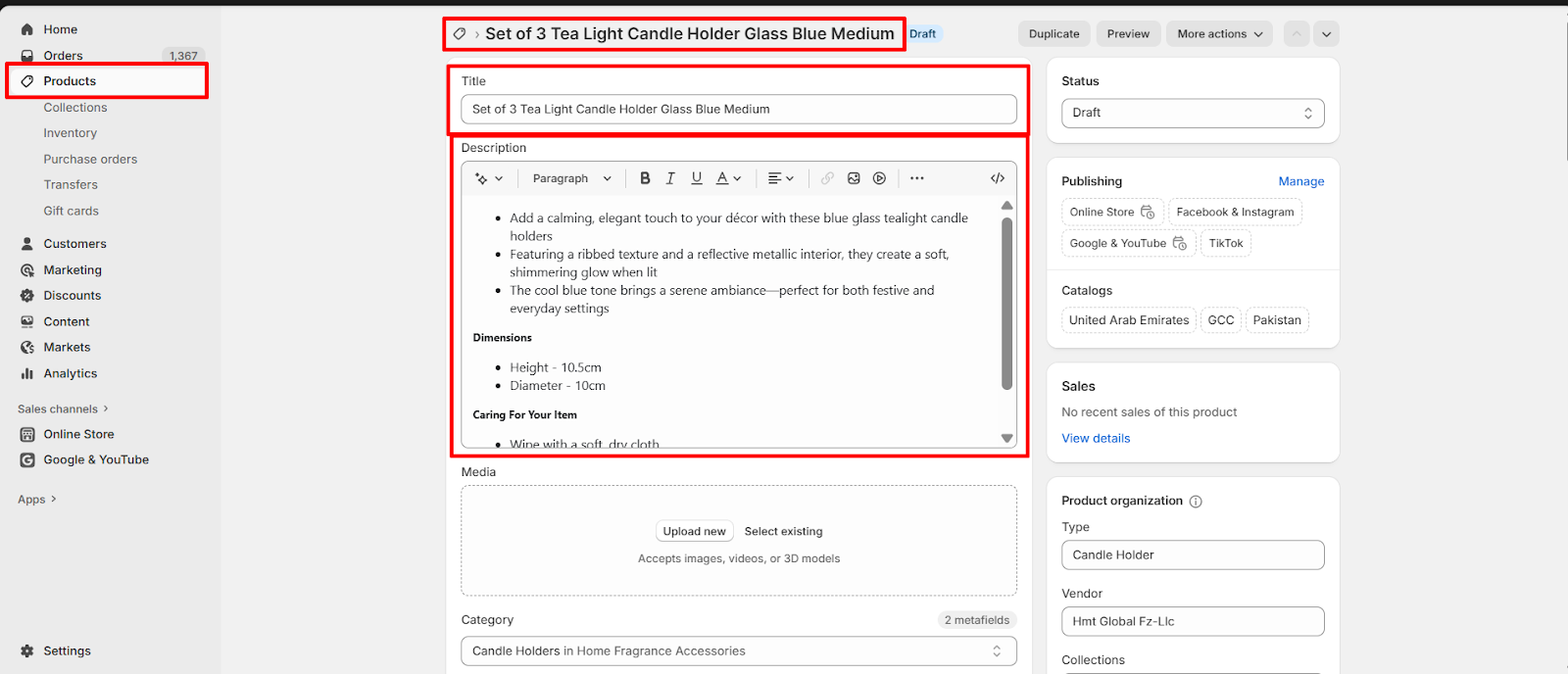Click the product Title input field
Viewport: 1568px width, 674px height.
(738, 110)
